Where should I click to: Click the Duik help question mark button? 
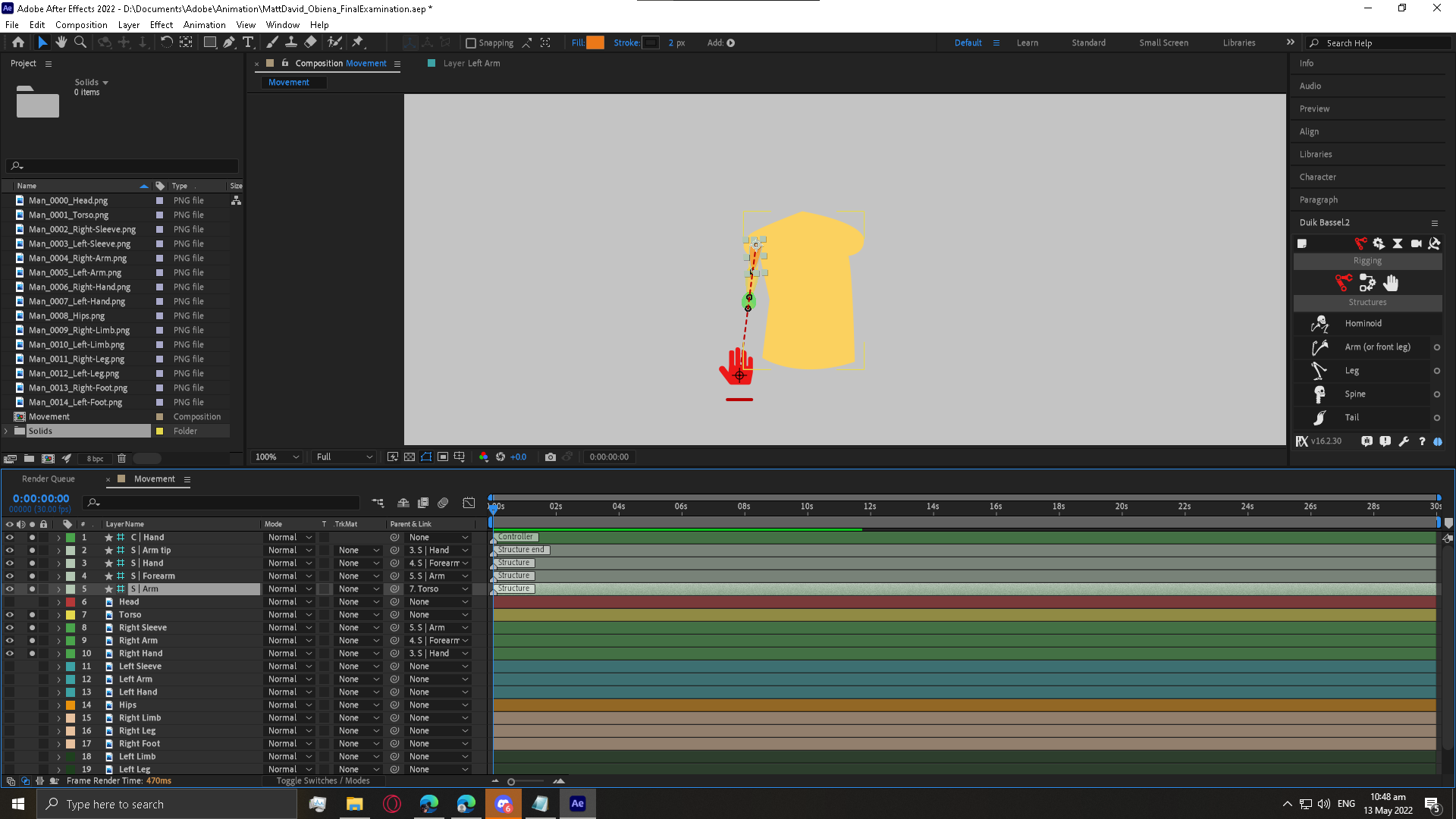click(x=1422, y=441)
